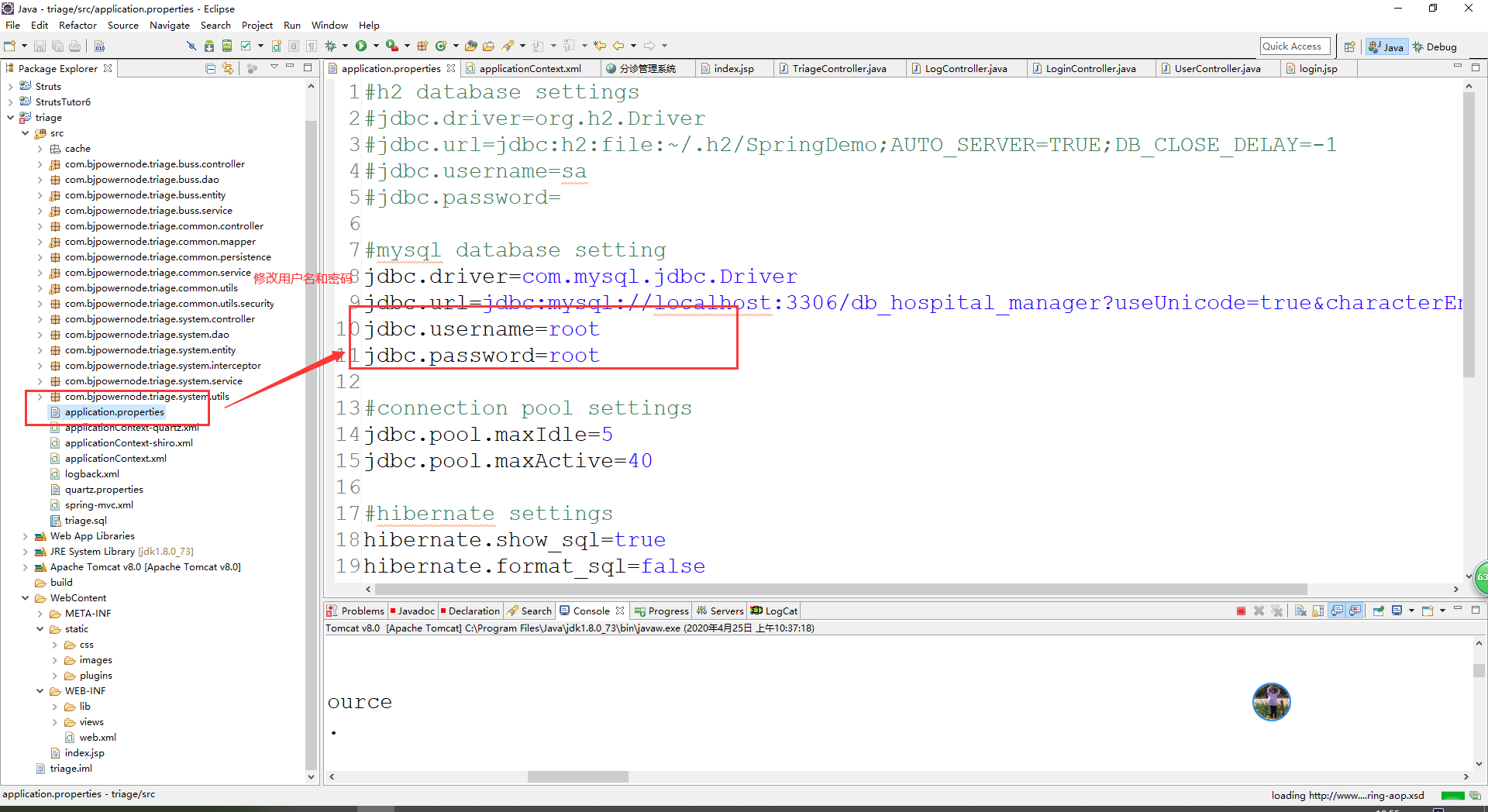Click the Quick Access search field
This screenshot has width=1488, height=812.
1294,46
